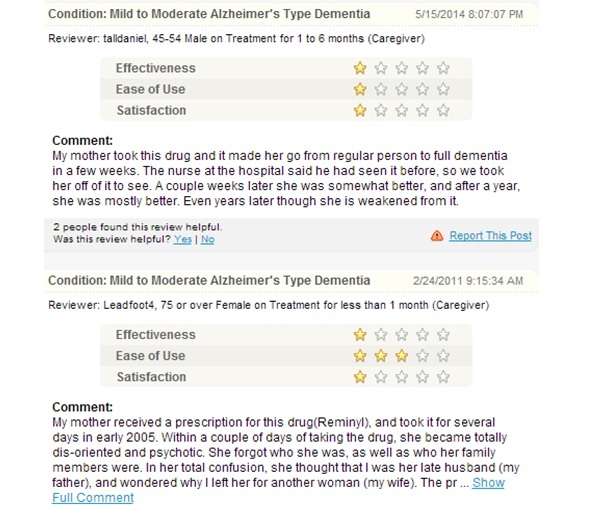The height and width of the screenshot is (509, 600).
Task: Click the third gold star in Leadfoot4's Ease of Use
Action: point(401,356)
